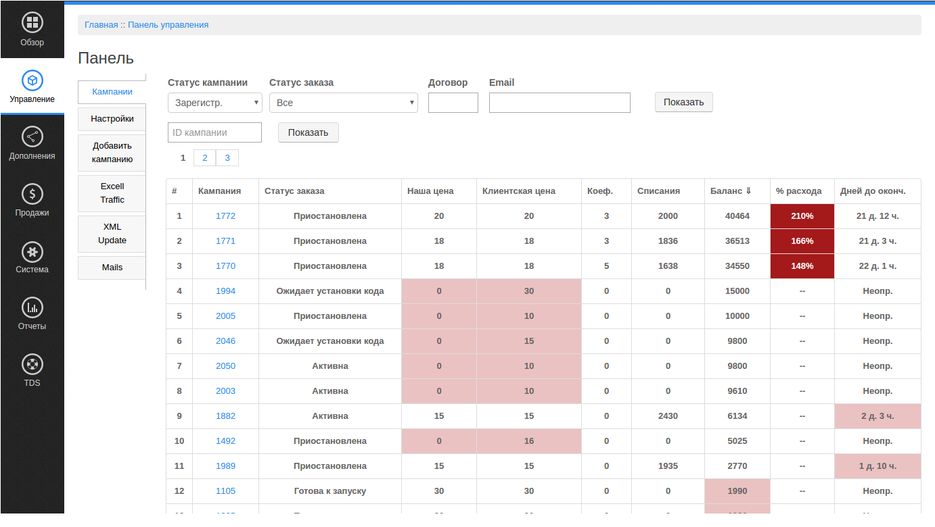Open campaign 1771
Image resolution: width=935 pixels, height=527 pixels.
pyautogui.click(x=225, y=241)
